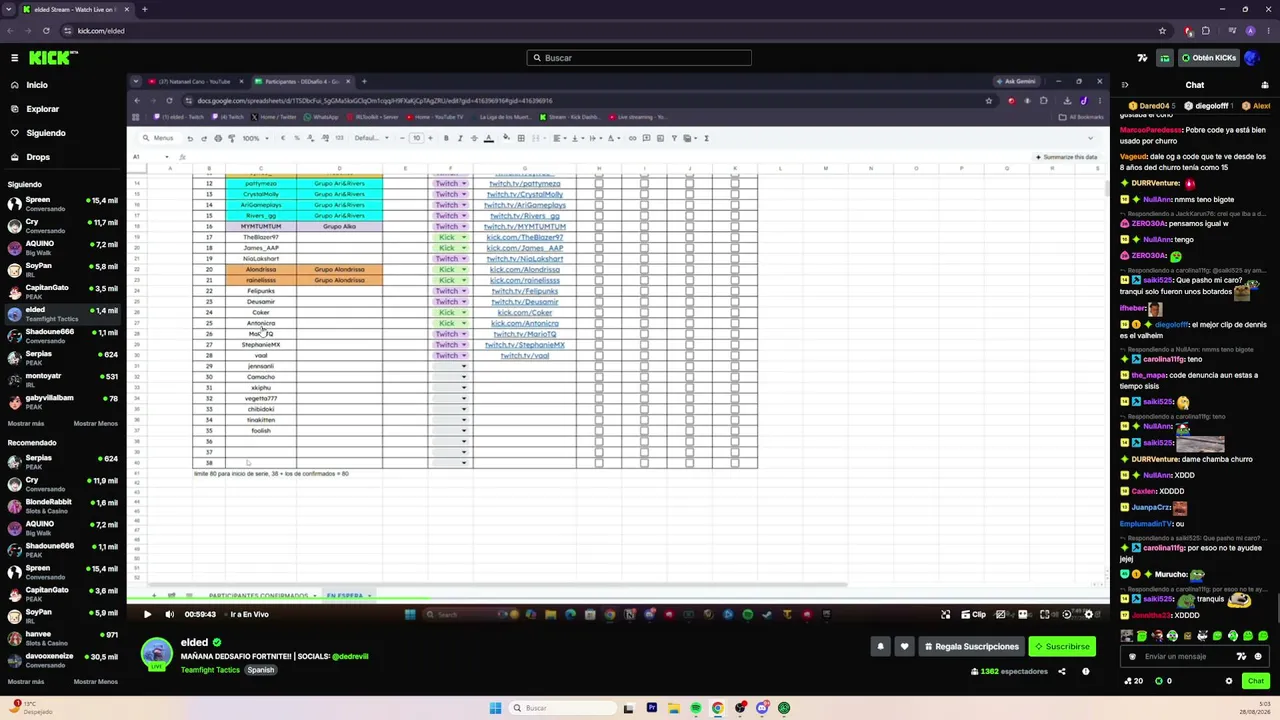Click the green Suscribirse button
The width and height of the screenshot is (1280, 720).
point(1062,646)
